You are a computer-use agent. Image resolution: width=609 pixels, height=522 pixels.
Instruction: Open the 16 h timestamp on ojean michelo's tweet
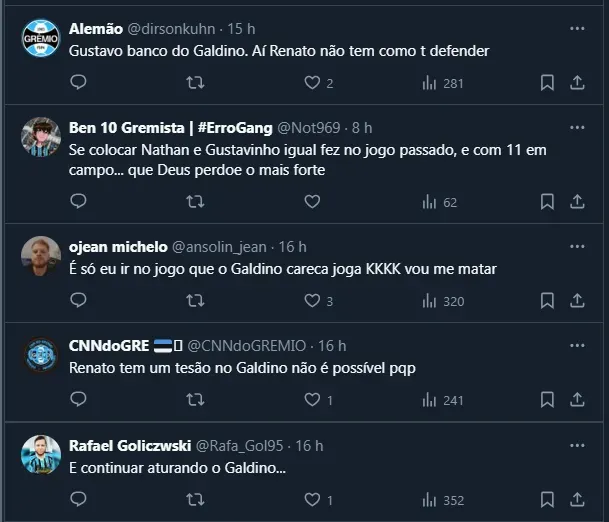[293, 247]
